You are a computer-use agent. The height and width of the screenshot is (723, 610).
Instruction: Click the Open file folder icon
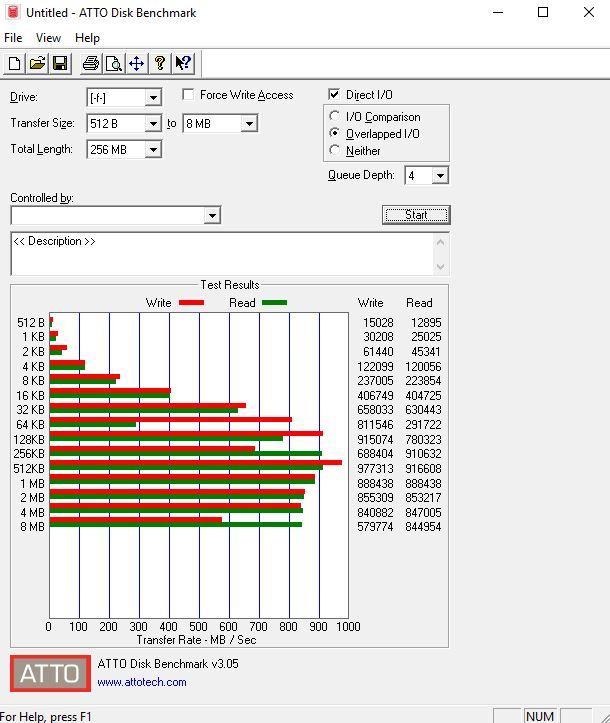[x=37, y=63]
